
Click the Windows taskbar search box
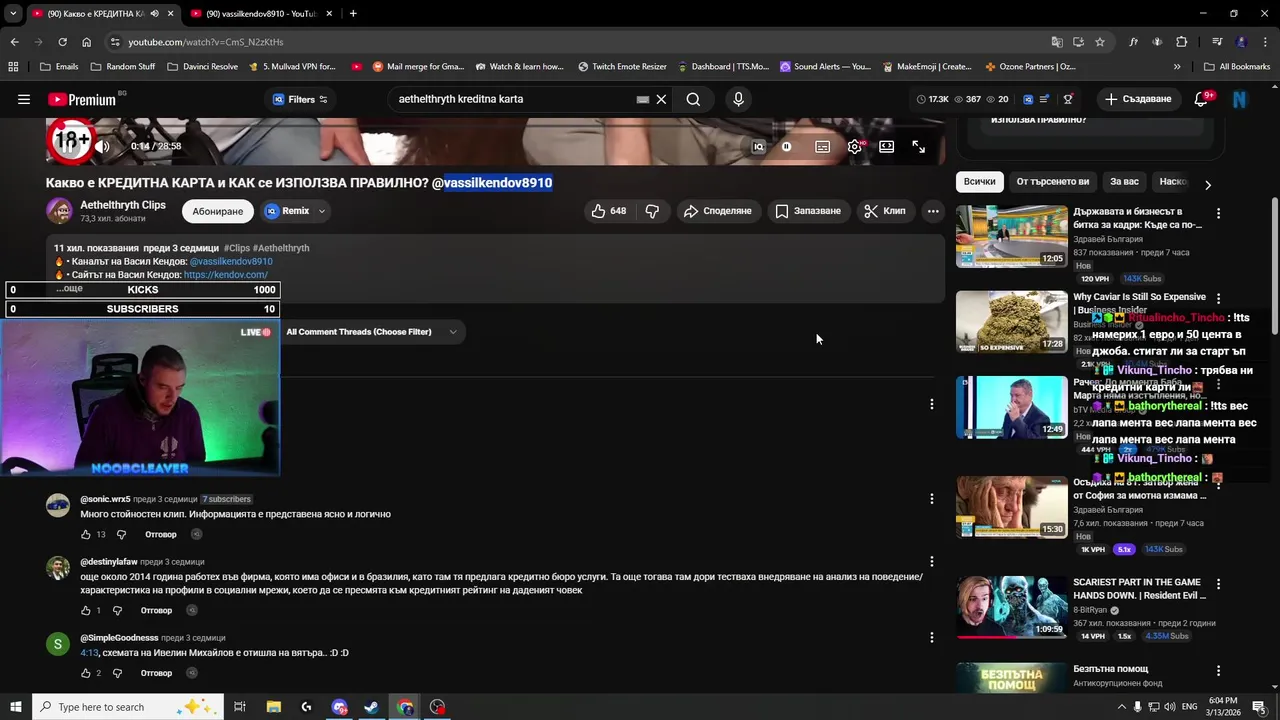coord(128,707)
